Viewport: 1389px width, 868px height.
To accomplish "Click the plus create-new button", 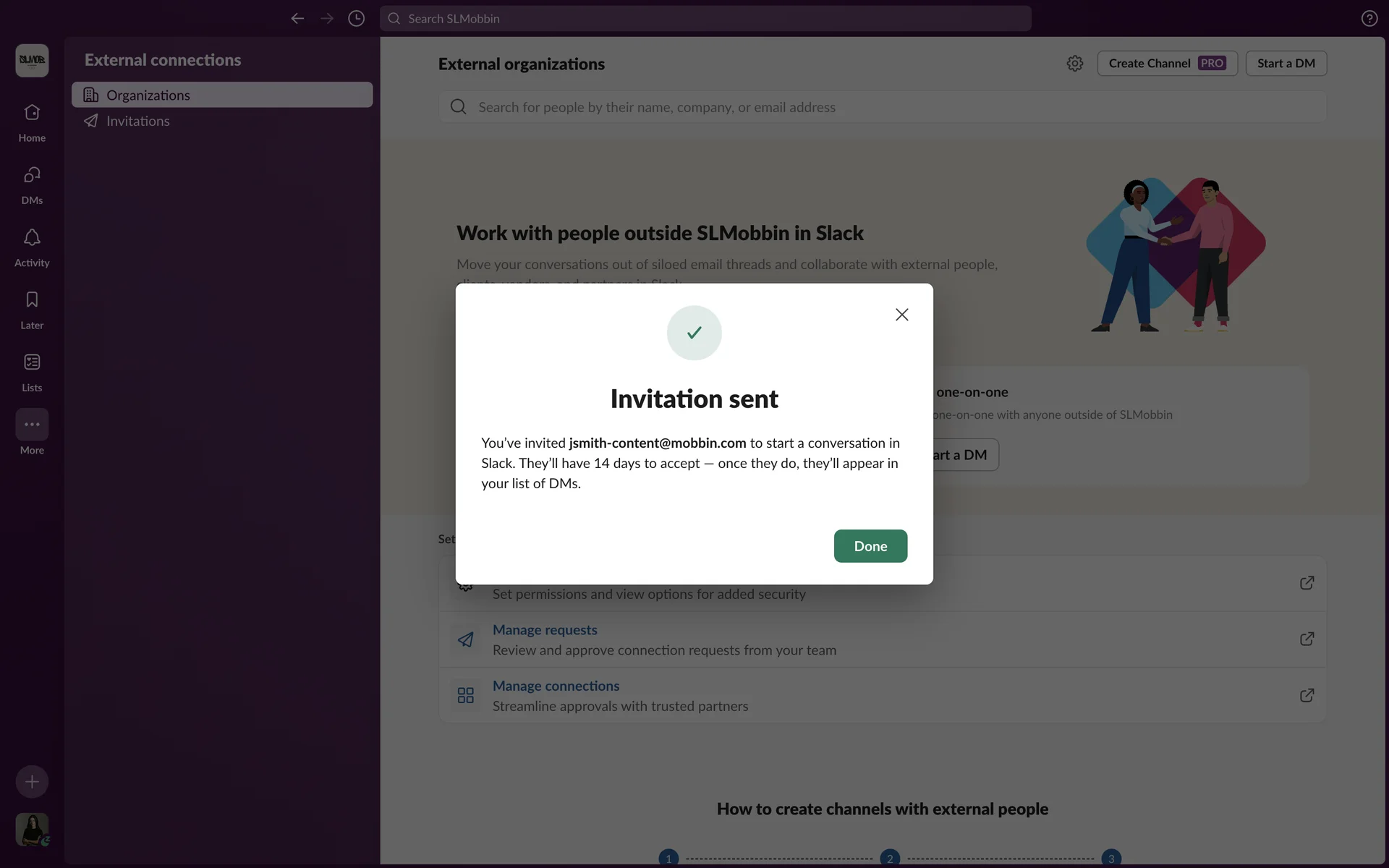I will click(x=32, y=781).
